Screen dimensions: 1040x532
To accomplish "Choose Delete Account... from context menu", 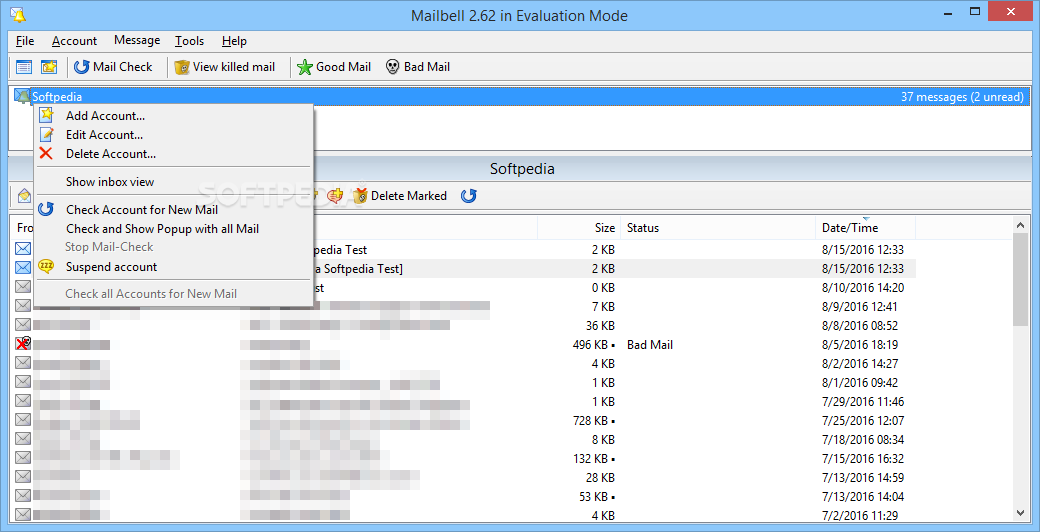I will coord(173,154).
